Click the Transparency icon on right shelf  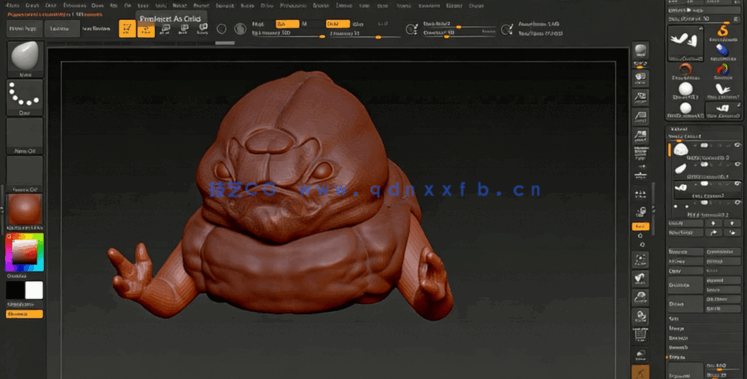pyautogui.click(x=641, y=355)
